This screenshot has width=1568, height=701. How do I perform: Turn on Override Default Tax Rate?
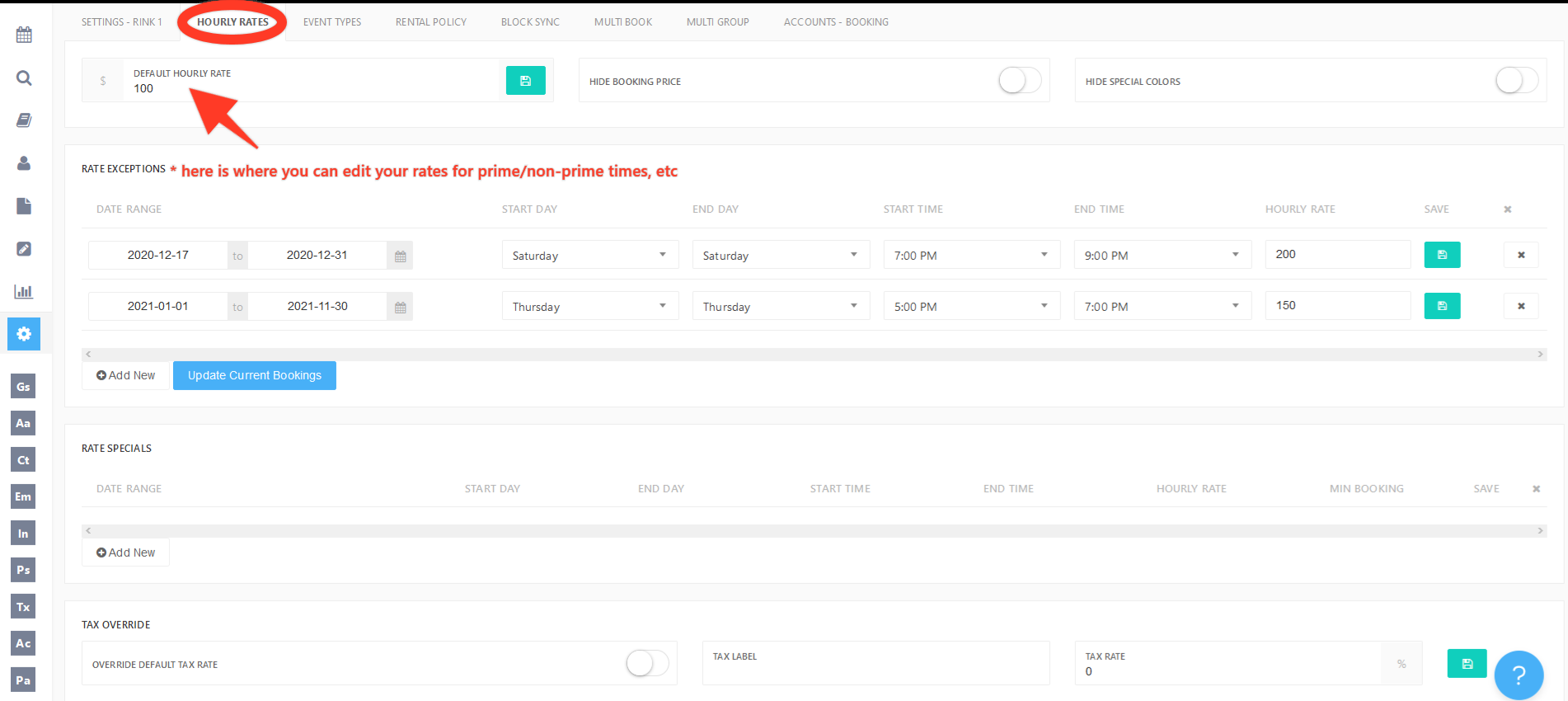point(646,663)
